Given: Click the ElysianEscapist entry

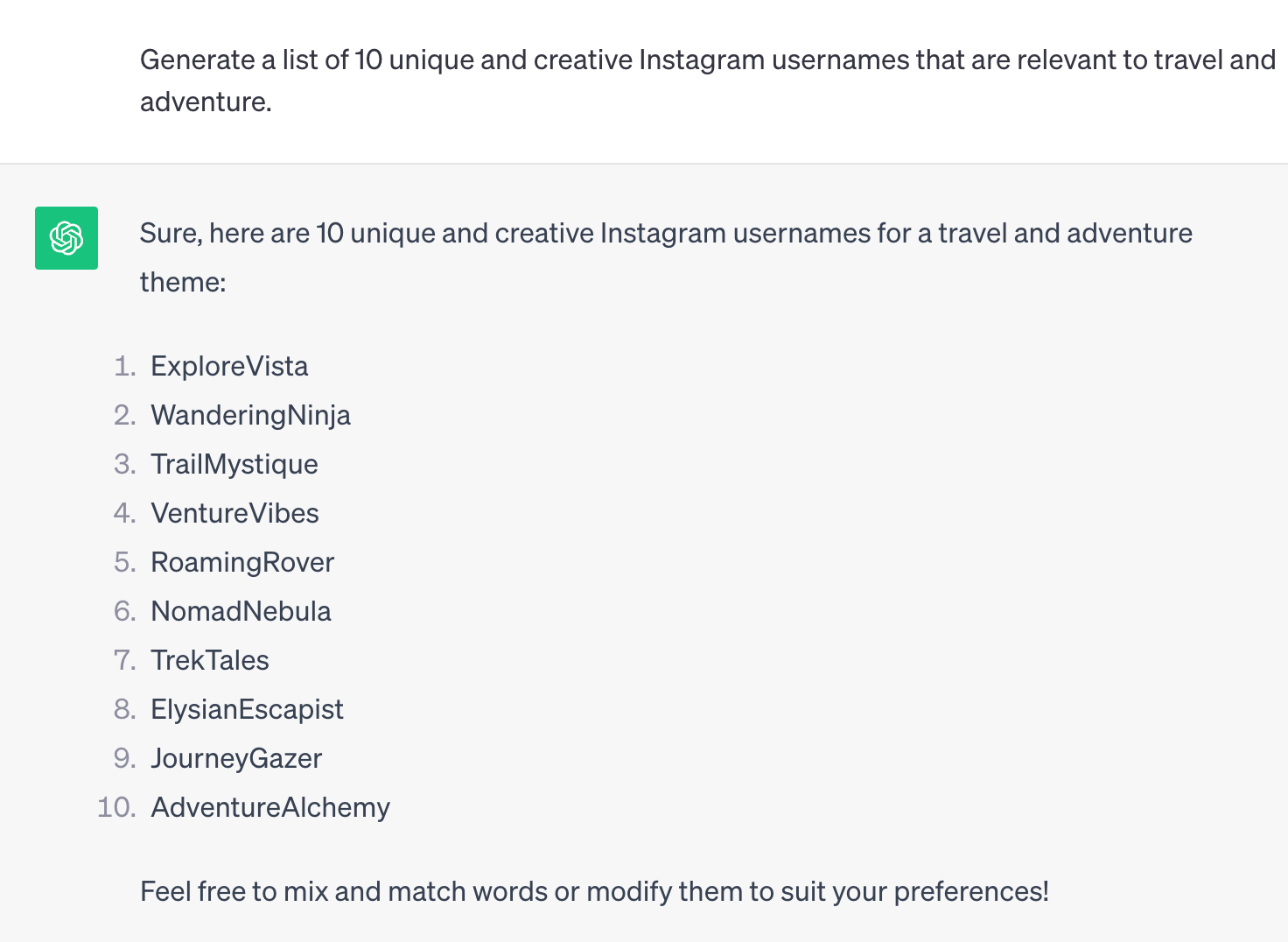Looking at the screenshot, I should pyautogui.click(x=247, y=710).
